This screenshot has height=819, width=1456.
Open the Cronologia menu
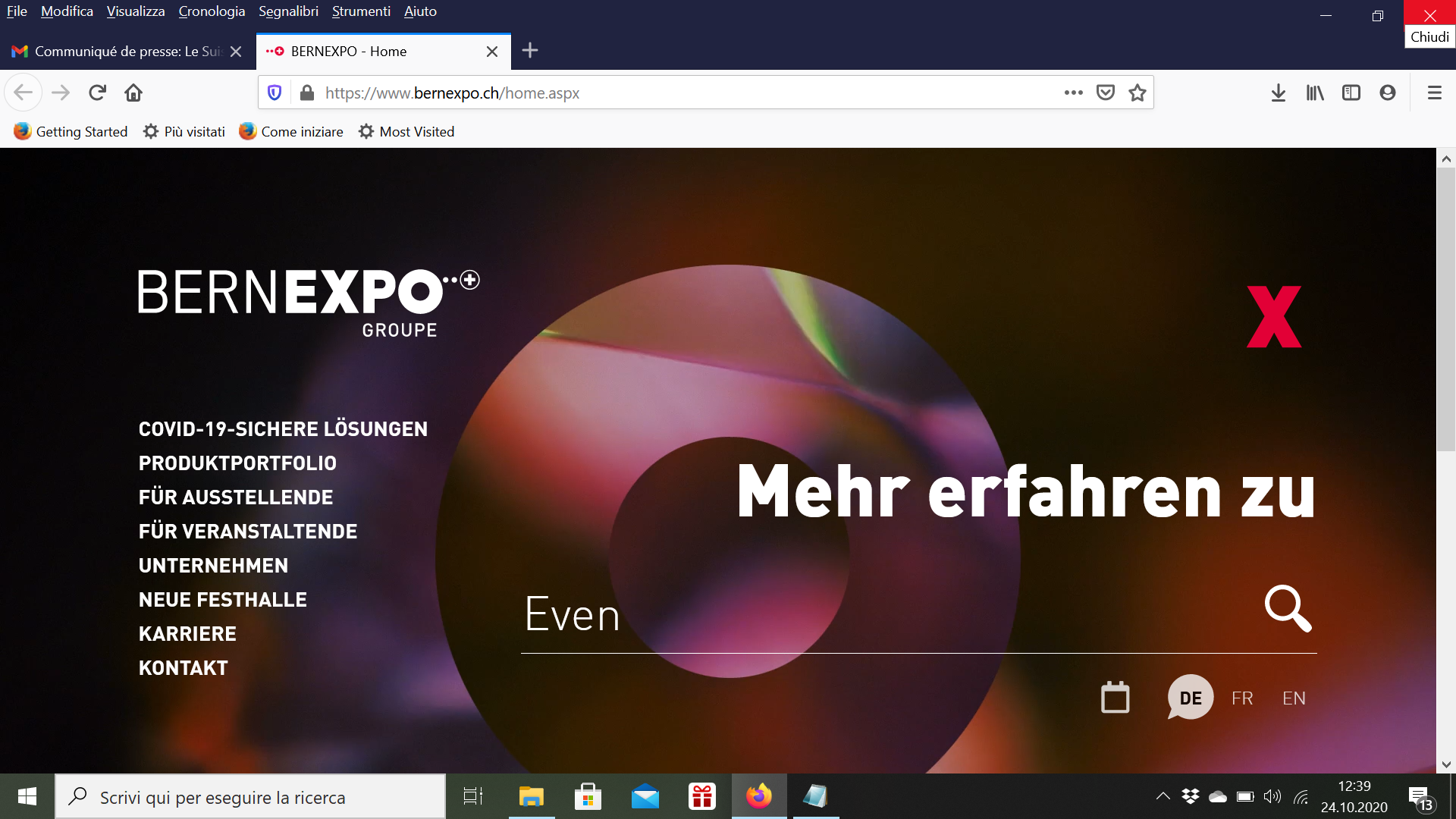coord(212,11)
